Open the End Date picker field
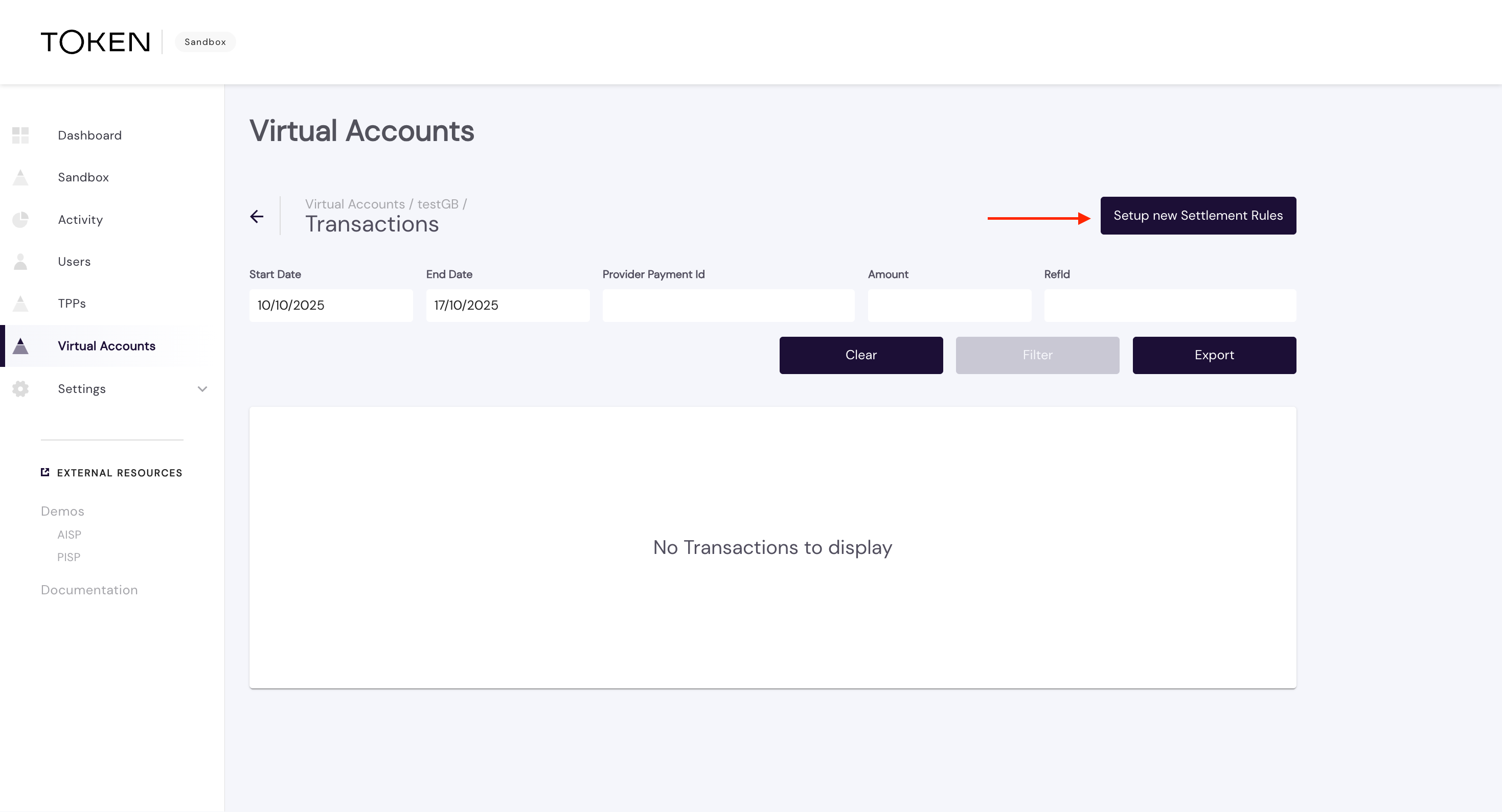Image resolution: width=1502 pixels, height=812 pixels. tap(507, 305)
